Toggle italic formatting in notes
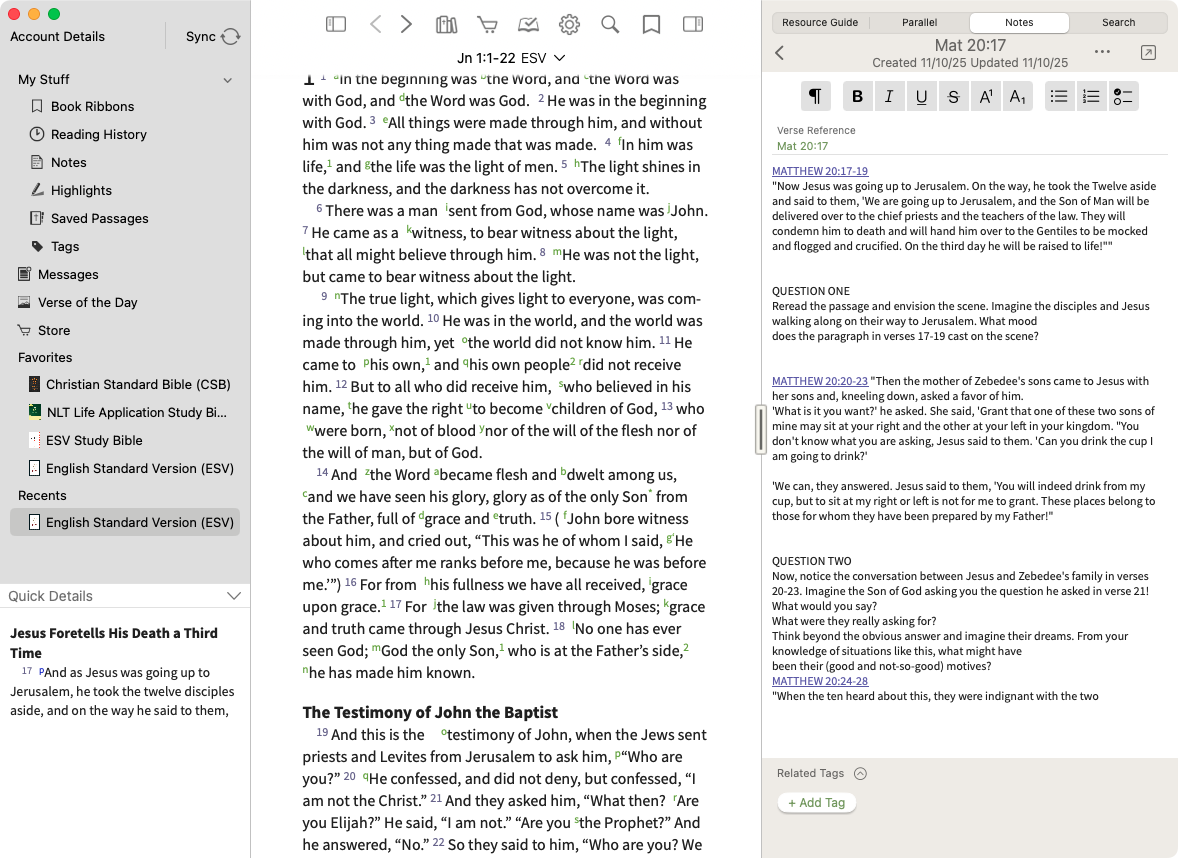This screenshot has width=1178, height=858. click(889, 96)
